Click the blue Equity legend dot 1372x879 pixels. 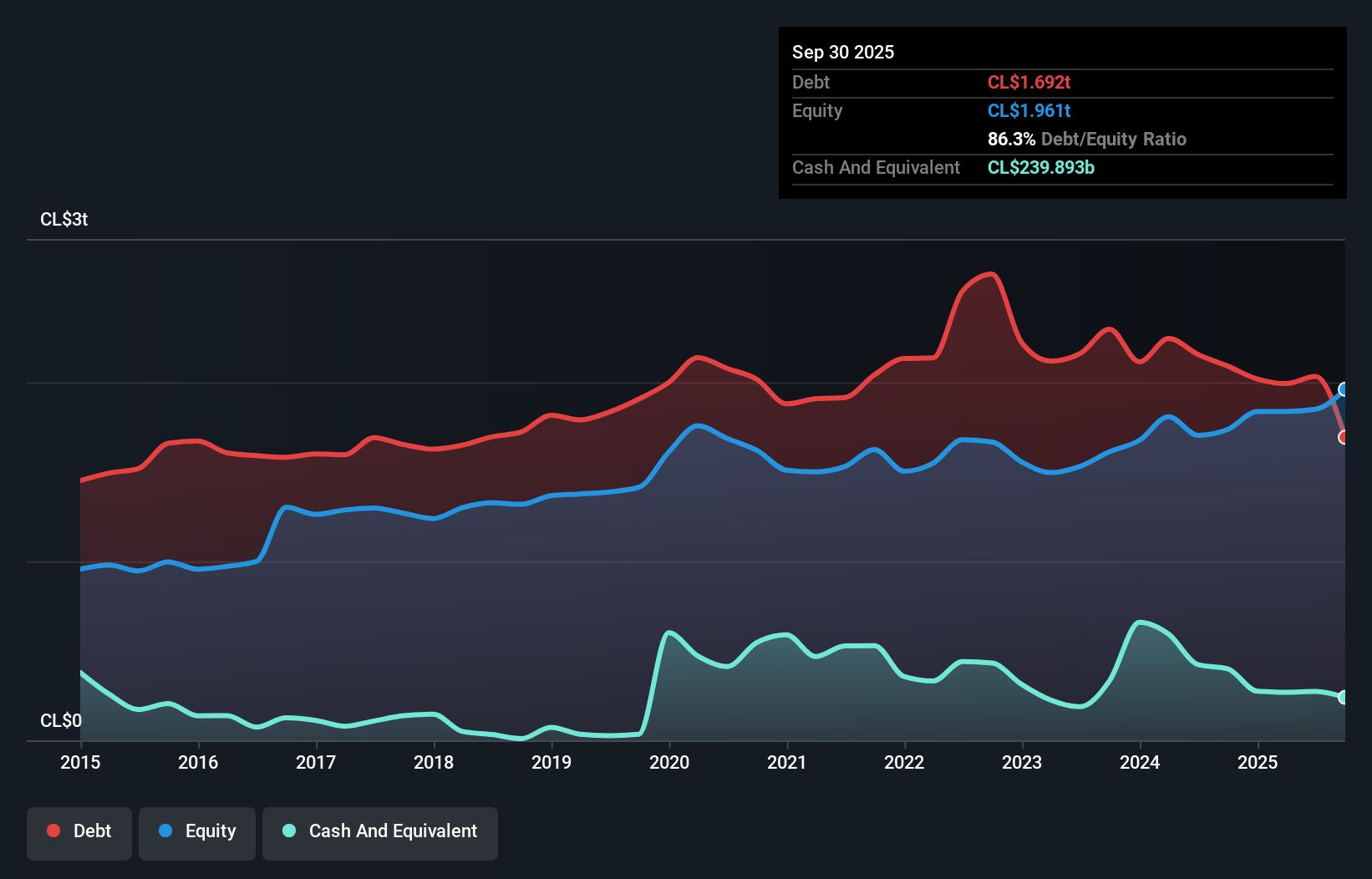point(165,831)
